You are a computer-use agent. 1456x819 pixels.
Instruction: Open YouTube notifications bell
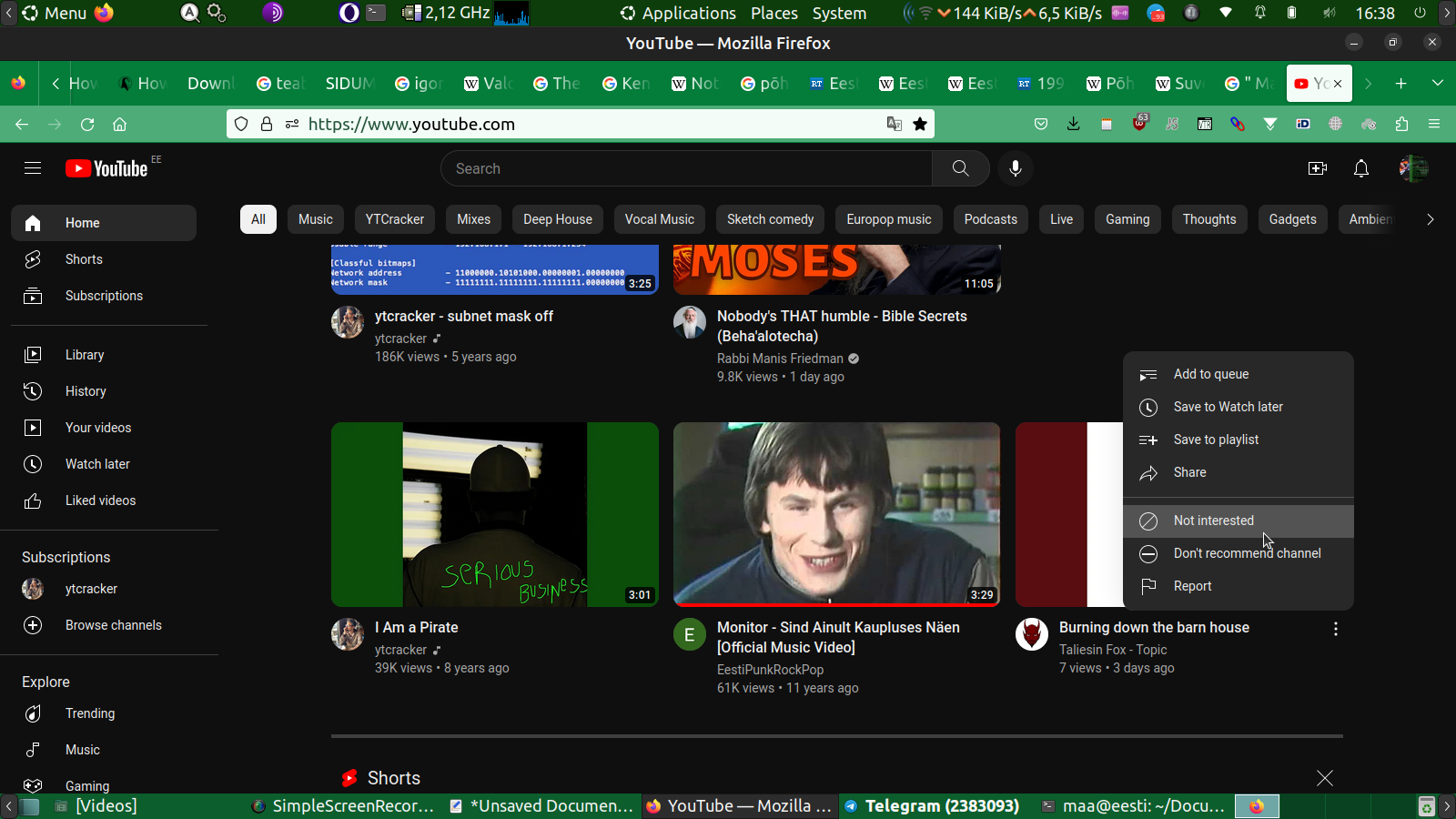[x=1361, y=168]
